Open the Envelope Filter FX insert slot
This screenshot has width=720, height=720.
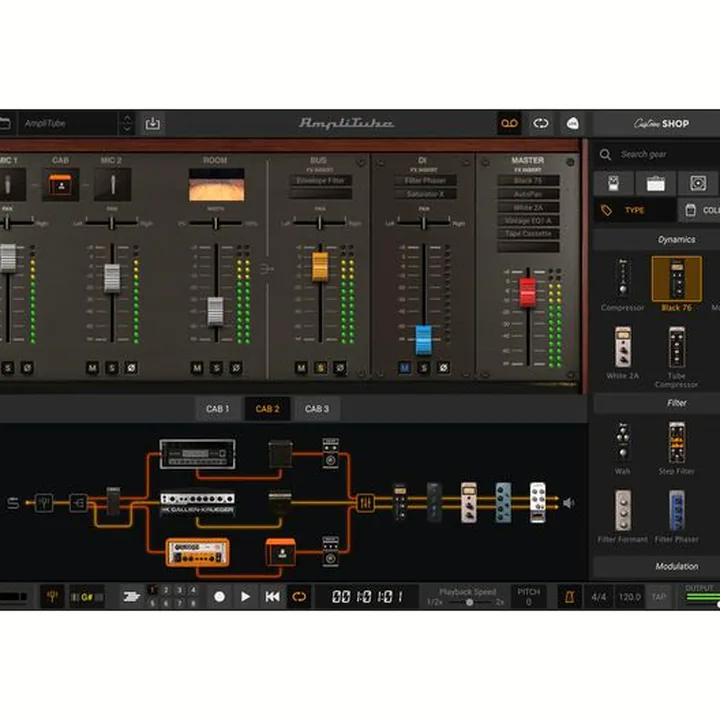[x=321, y=180]
